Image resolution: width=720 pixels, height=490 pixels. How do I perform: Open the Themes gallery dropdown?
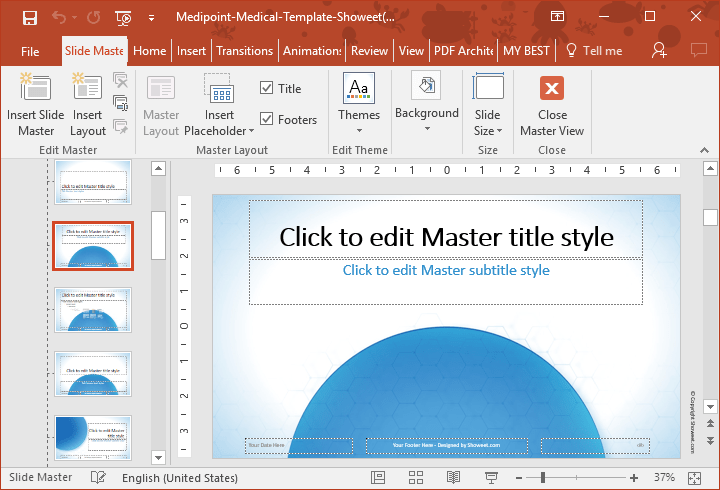(359, 103)
